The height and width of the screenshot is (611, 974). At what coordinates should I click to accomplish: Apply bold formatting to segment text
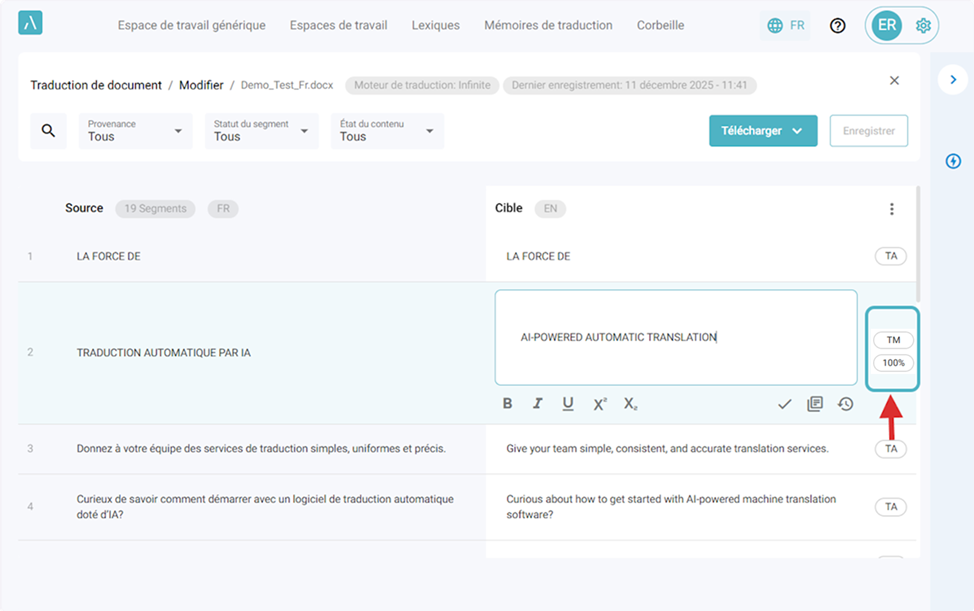click(507, 404)
